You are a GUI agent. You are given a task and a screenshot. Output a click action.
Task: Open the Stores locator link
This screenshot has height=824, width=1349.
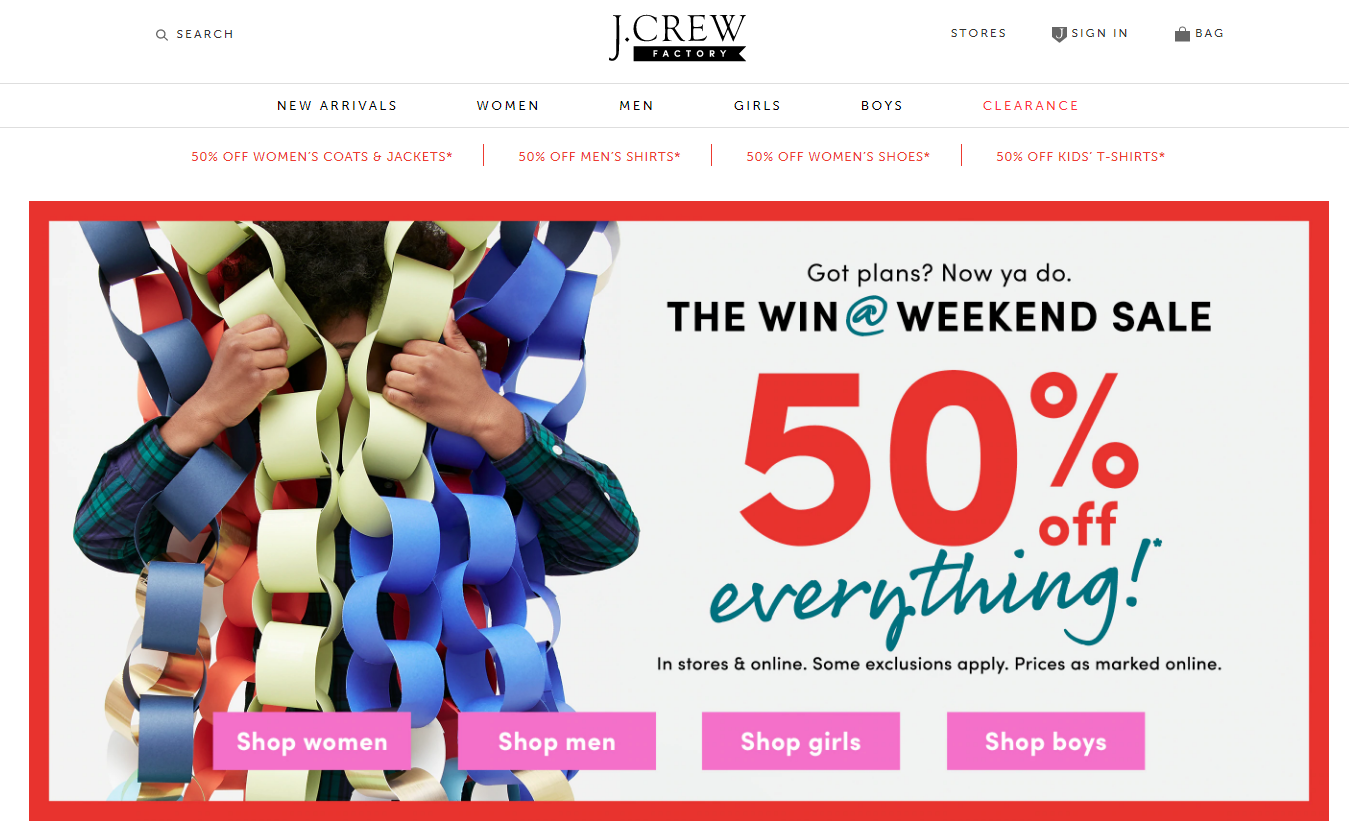click(x=978, y=34)
